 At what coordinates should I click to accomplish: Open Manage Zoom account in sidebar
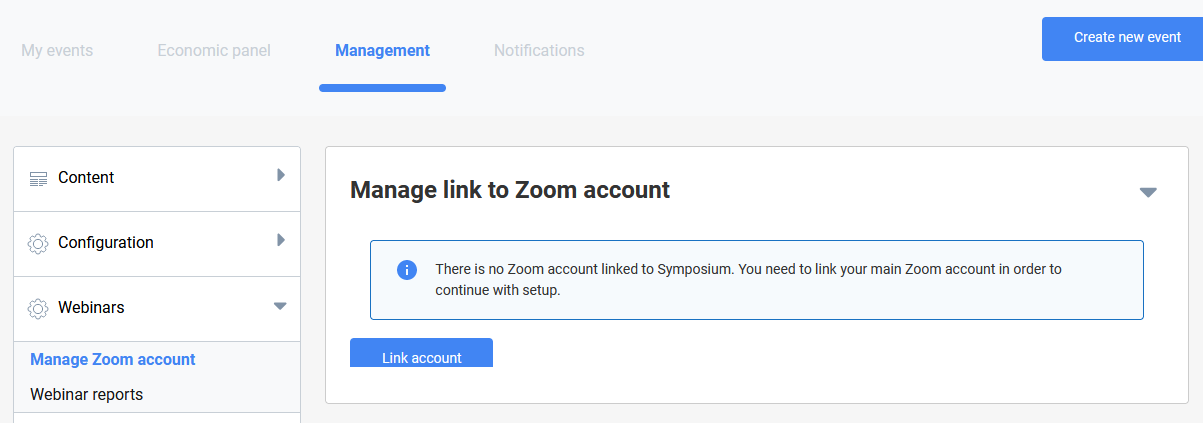(x=113, y=359)
